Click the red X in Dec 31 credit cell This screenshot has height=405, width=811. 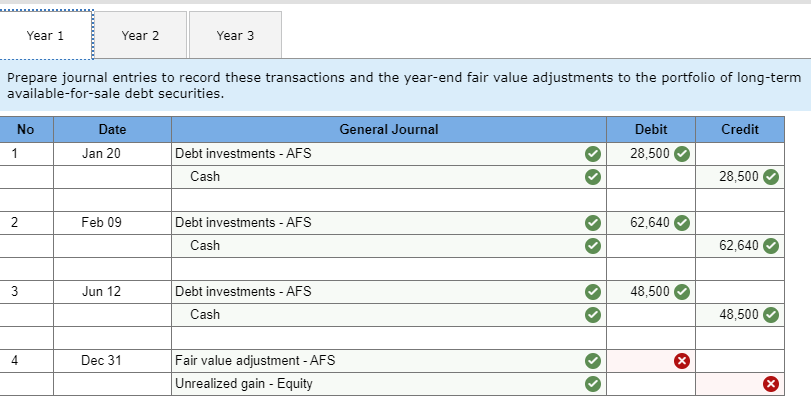click(x=770, y=383)
